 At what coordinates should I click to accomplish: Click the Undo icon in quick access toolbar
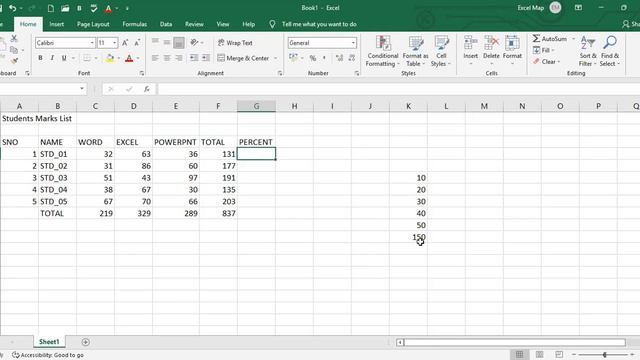click(13, 8)
